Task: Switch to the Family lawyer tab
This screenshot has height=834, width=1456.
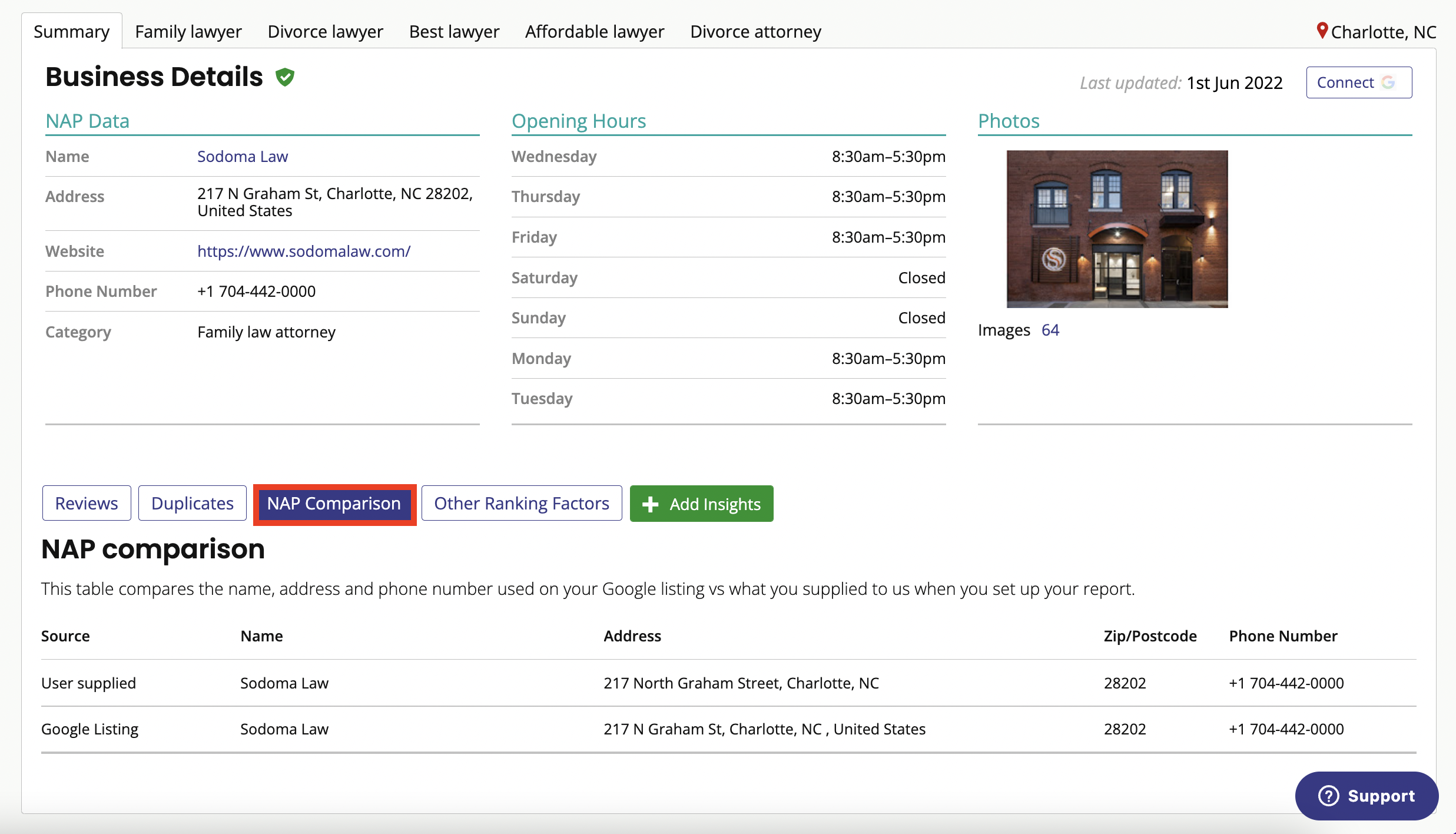Action: coord(188,31)
